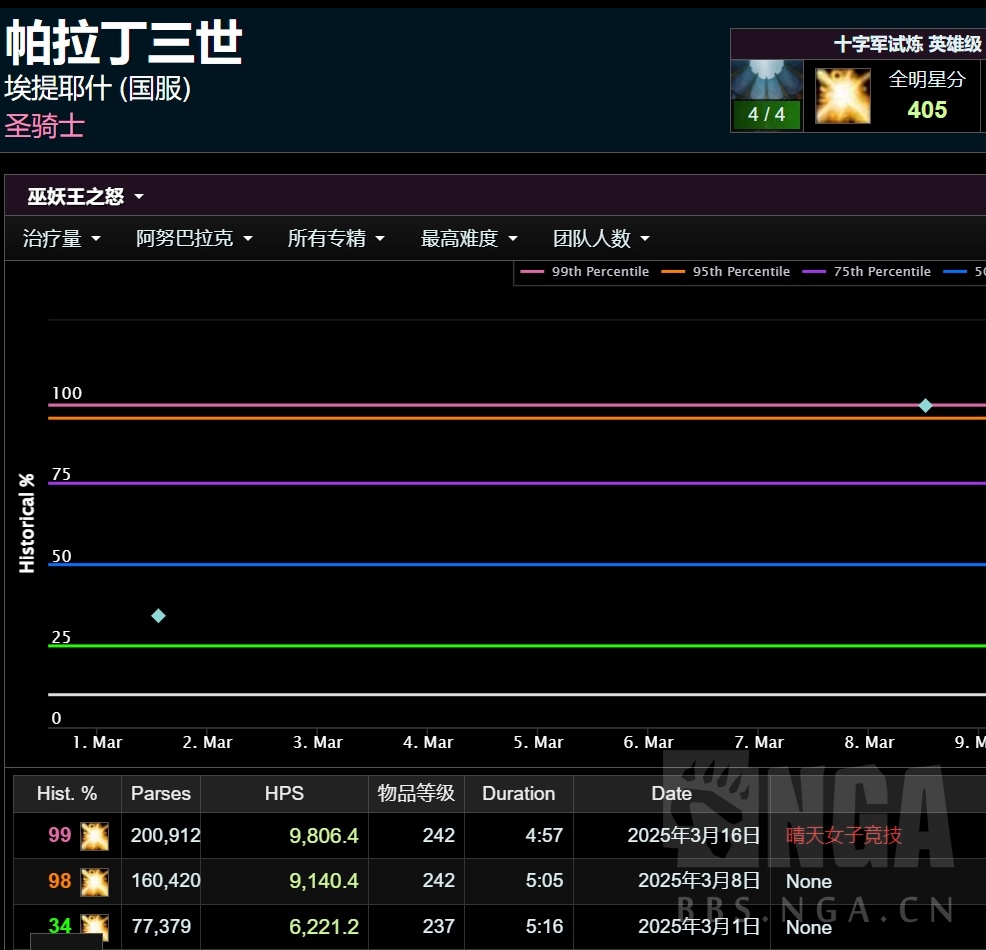Open the 团队人数 raid size menu
The height and width of the screenshot is (950, 986).
601,239
